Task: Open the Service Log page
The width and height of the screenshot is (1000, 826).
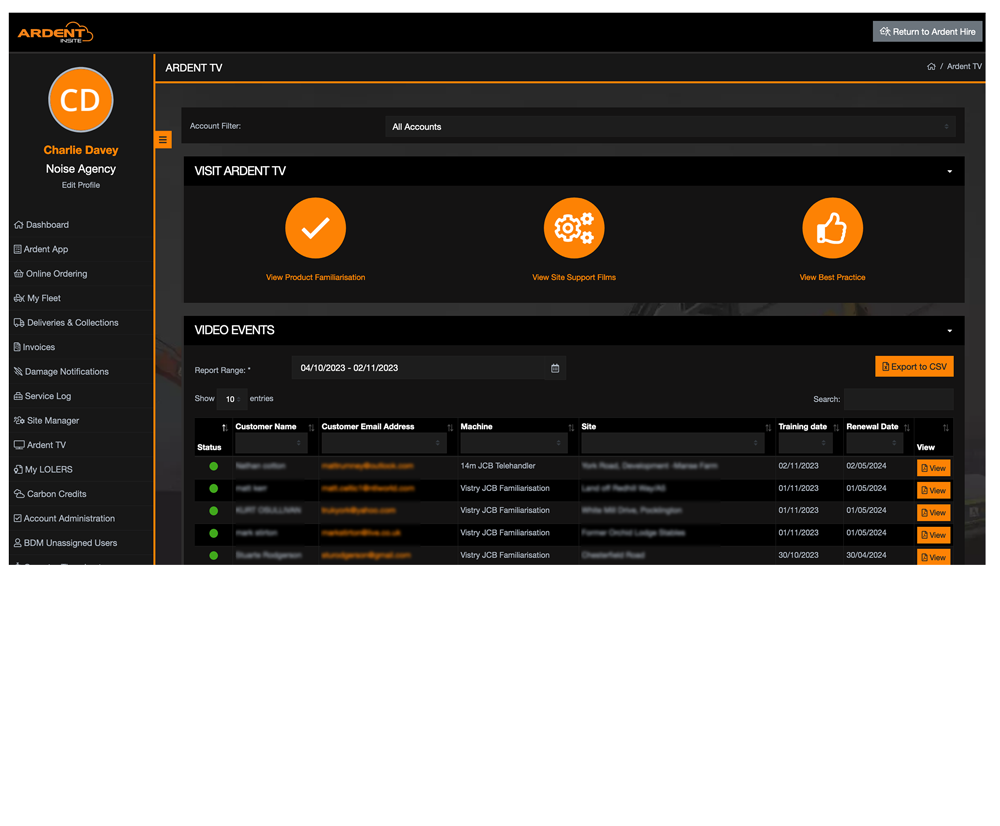Action: (43, 396)
